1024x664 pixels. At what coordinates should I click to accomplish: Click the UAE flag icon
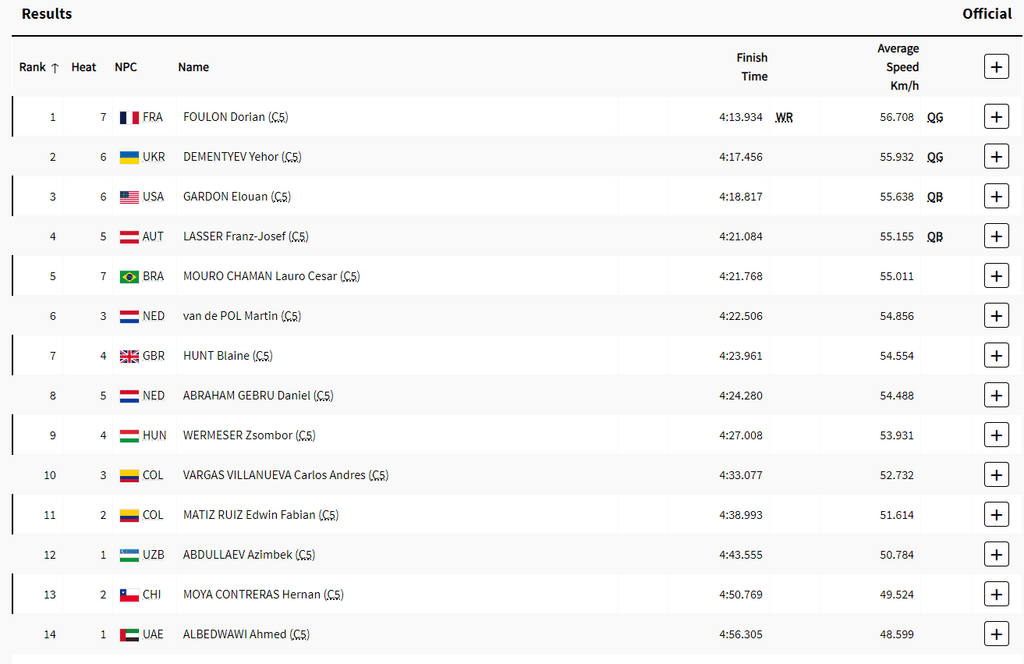click(129, 634)
